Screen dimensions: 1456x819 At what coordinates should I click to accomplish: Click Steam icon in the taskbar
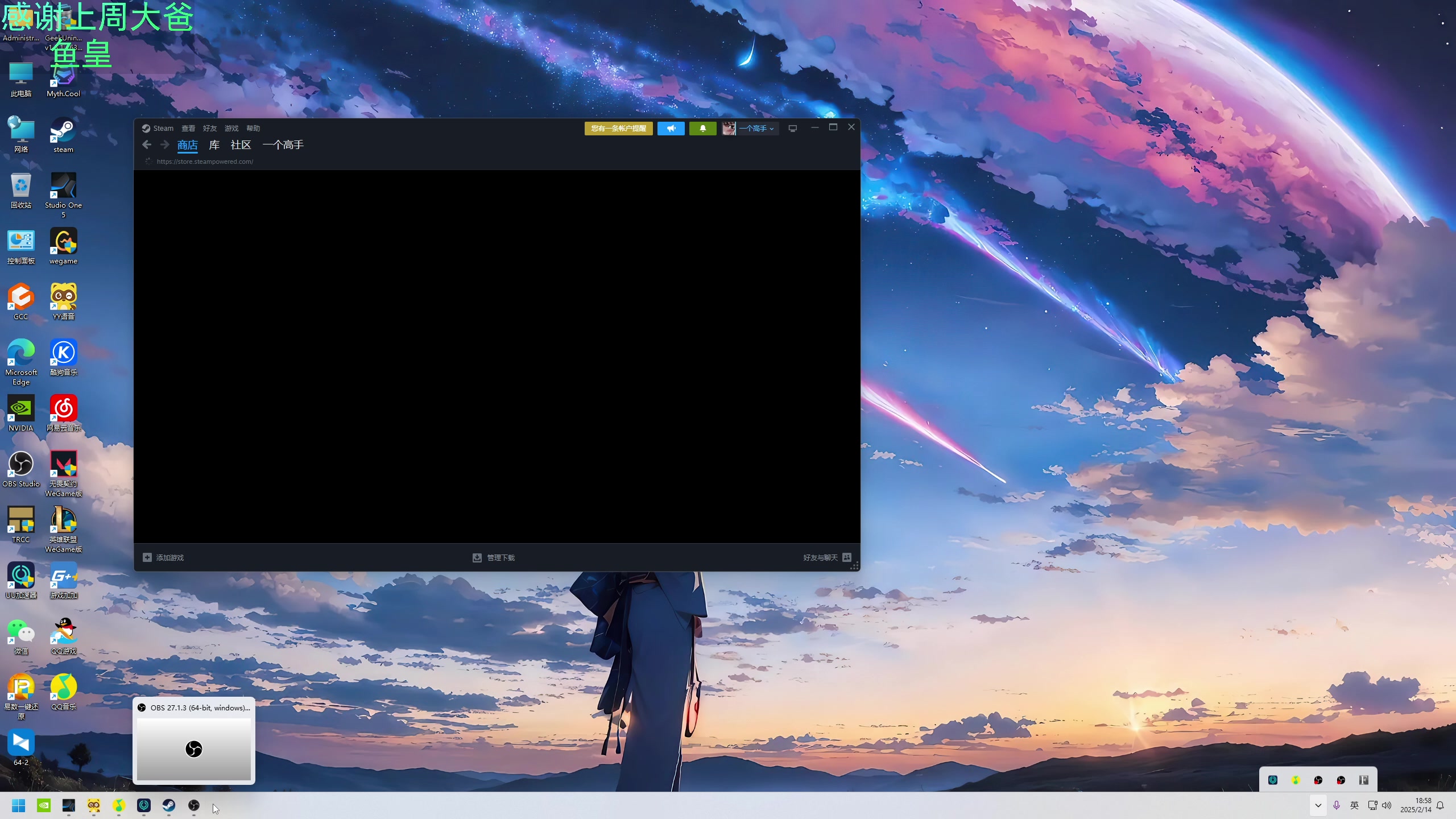coord(169,805)
